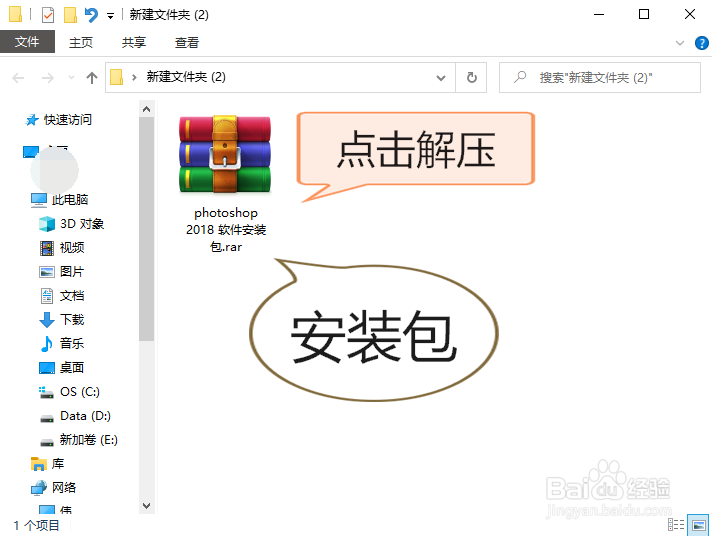Screen dimensions: 712x536
Task: Select 此电脑 in the navigation pane
Action: tap(69, 199)
